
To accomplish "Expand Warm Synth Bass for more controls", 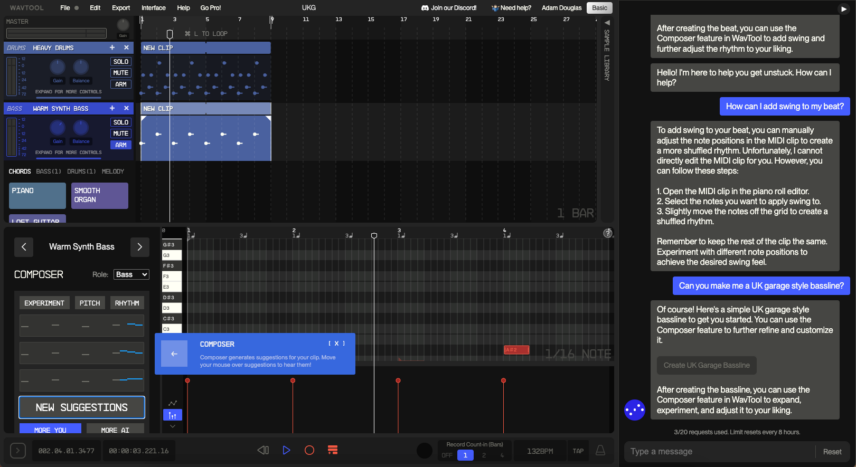I will [68, 152].
